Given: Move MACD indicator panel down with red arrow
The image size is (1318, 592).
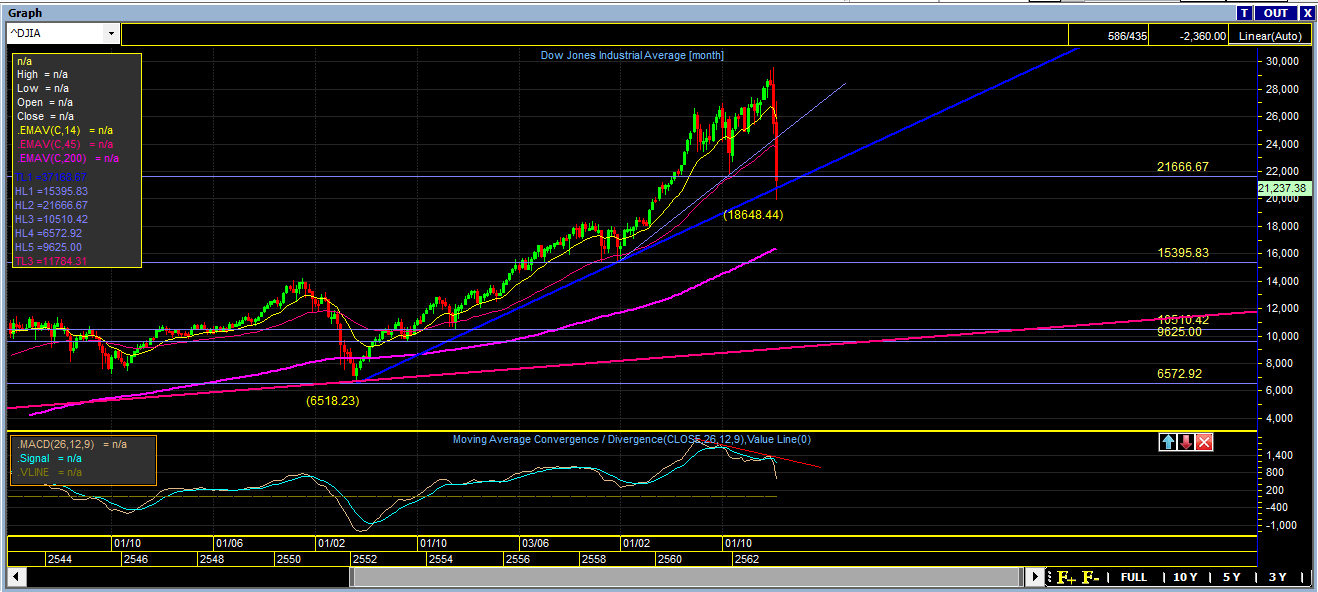Looking at the screenshot, I should (1186, 442).
